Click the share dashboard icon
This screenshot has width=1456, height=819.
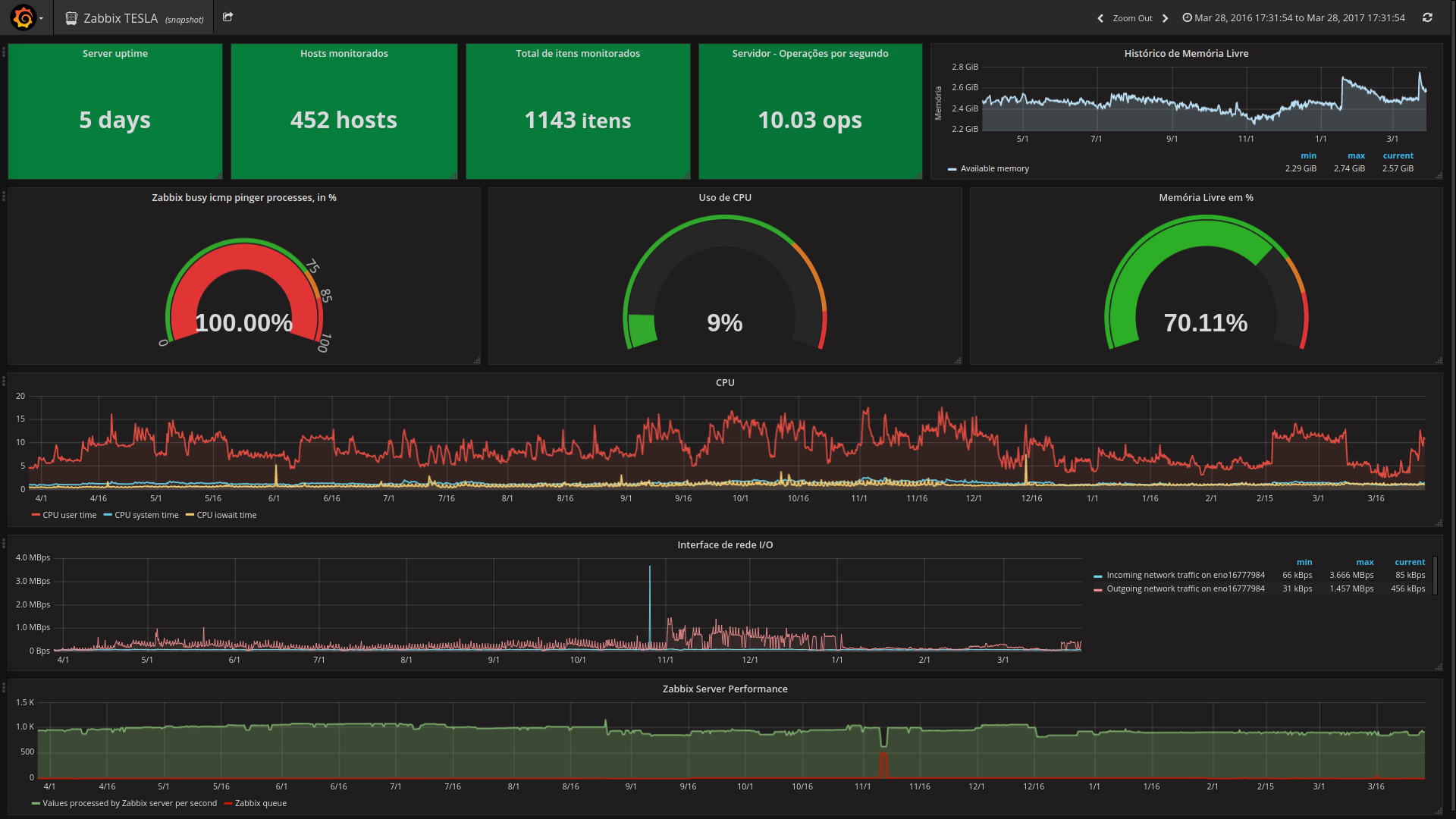tap(227, 17)
